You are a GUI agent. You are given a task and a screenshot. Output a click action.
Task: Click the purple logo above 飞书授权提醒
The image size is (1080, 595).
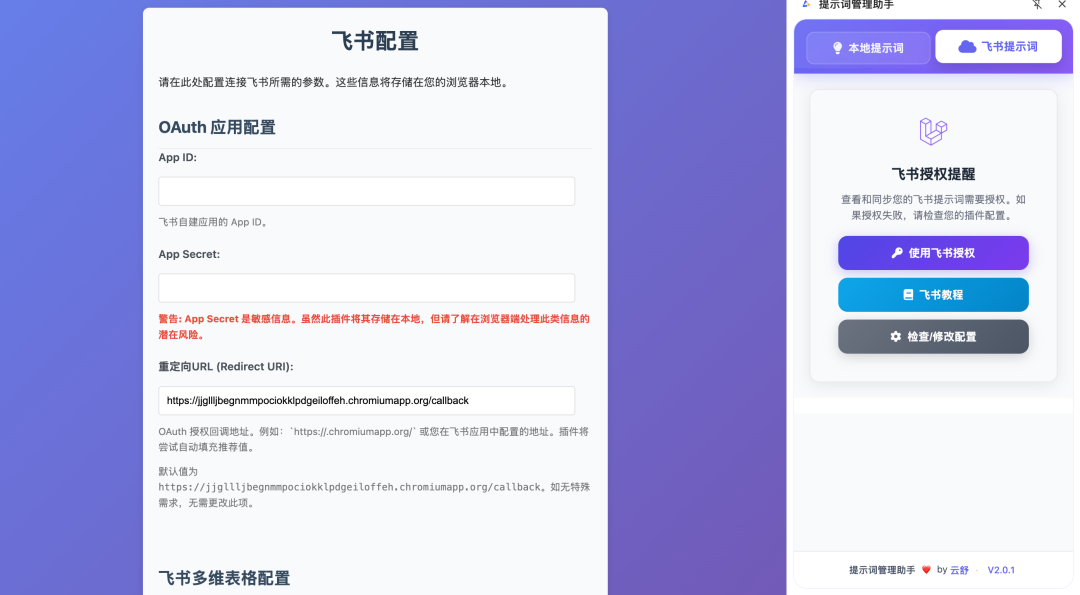pos(932,130)
